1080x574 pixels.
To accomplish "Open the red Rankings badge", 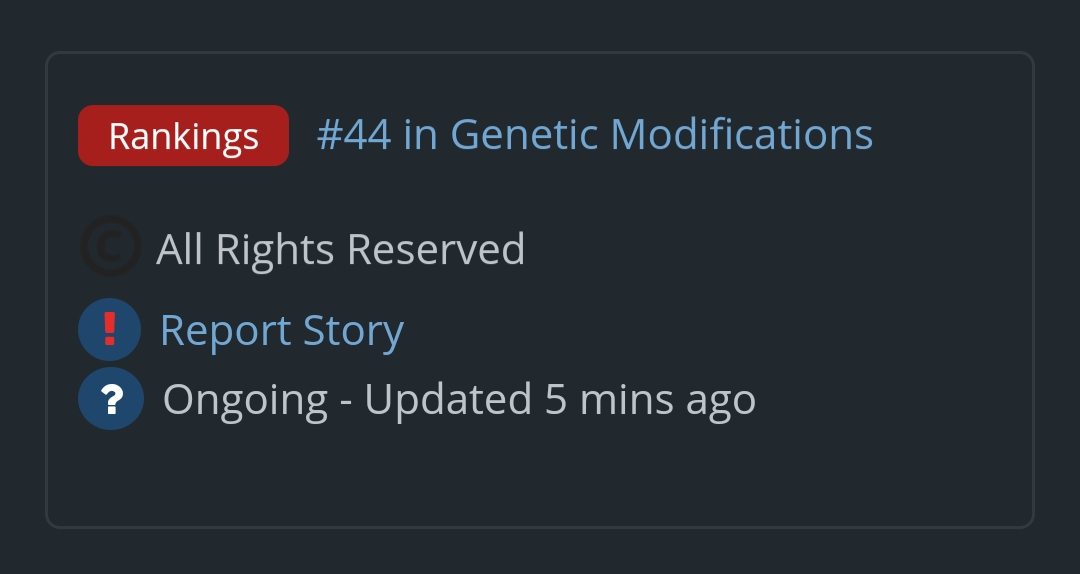I will click(x=183, y=135).
